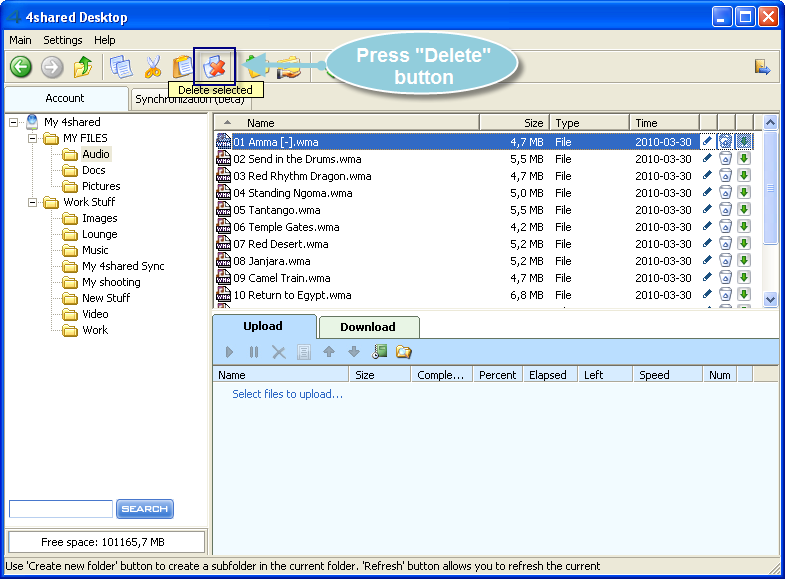
Task: Click the Pause upload button
Action: (x=254, y=352)
